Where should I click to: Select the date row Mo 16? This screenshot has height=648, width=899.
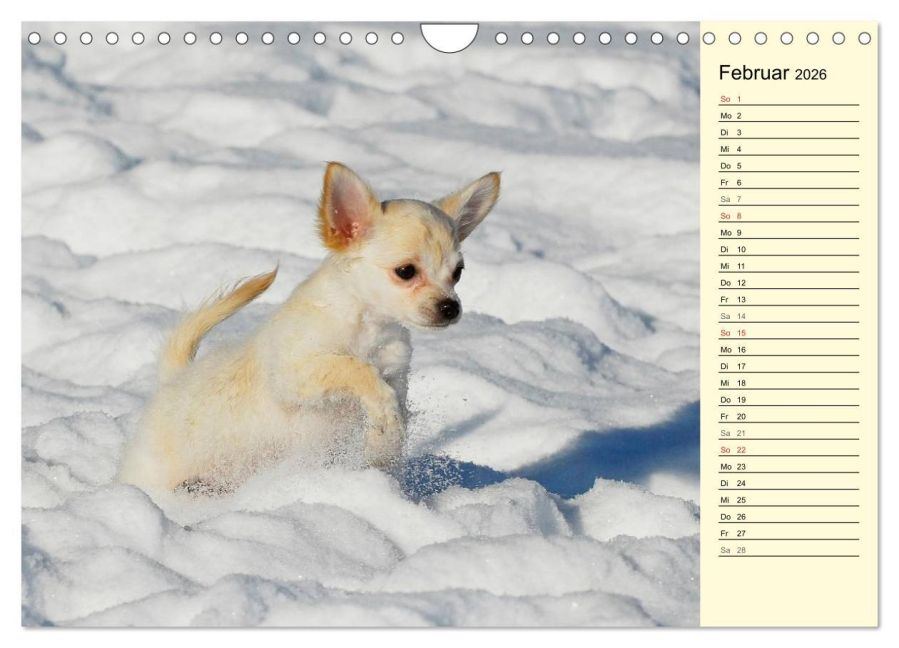tap(789, 349)
